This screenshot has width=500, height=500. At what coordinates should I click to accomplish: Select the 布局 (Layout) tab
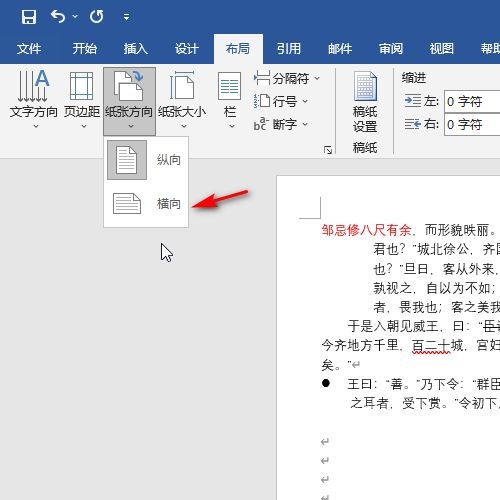pos(238,49)
